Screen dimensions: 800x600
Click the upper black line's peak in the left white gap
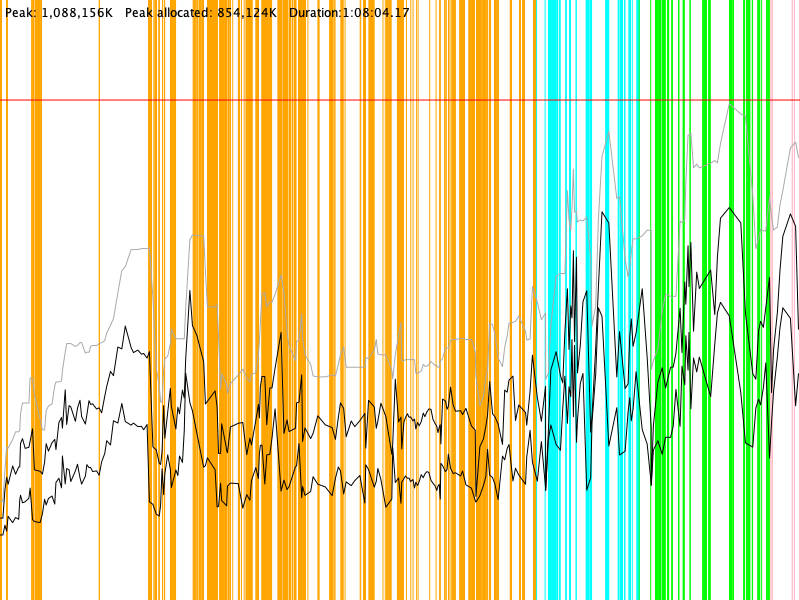pyautogui.click(x=125, y=326)
